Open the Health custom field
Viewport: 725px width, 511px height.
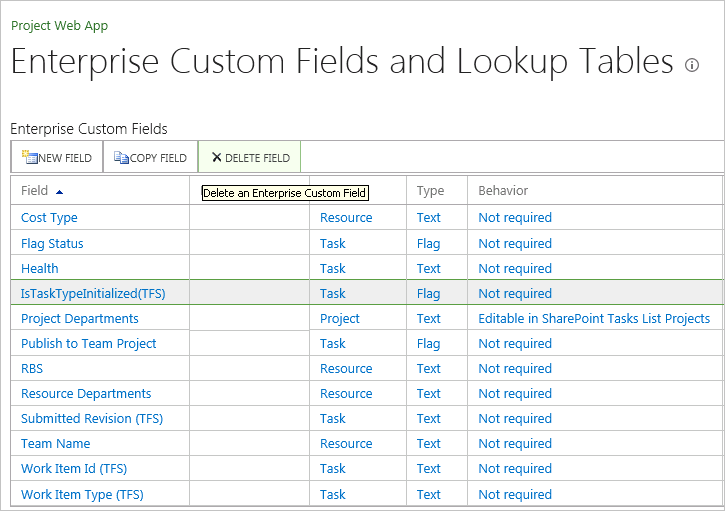pyautogui.click(x=40, y=268)
